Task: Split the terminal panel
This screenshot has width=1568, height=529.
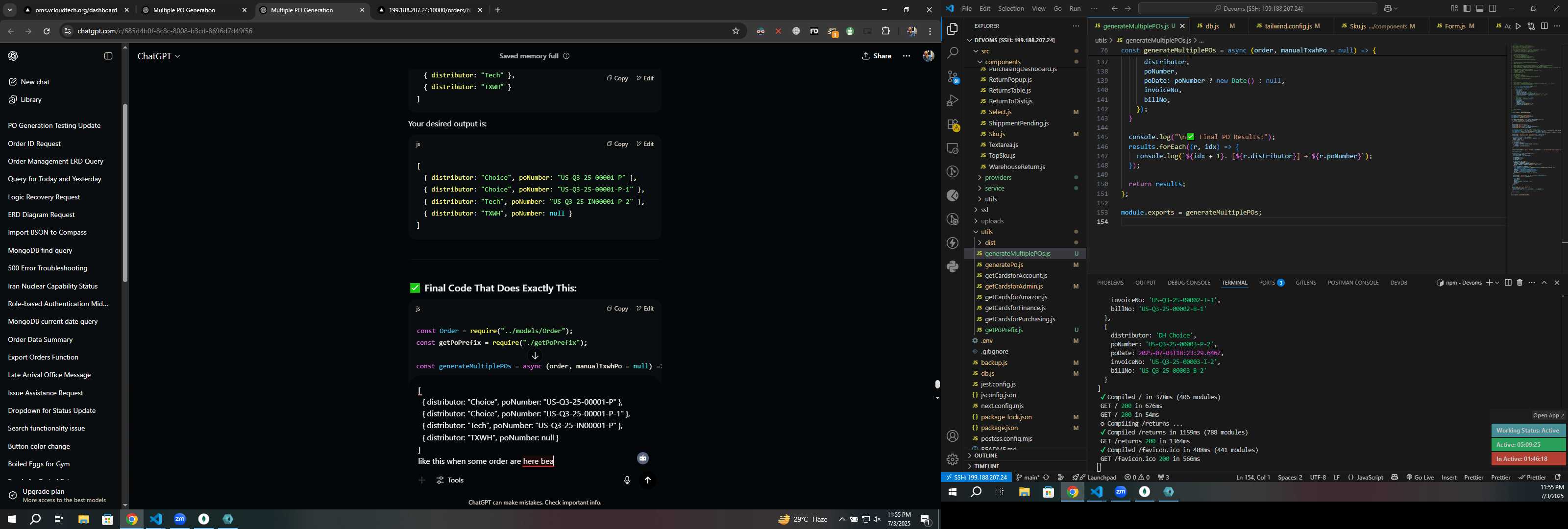Action: 1508,283
